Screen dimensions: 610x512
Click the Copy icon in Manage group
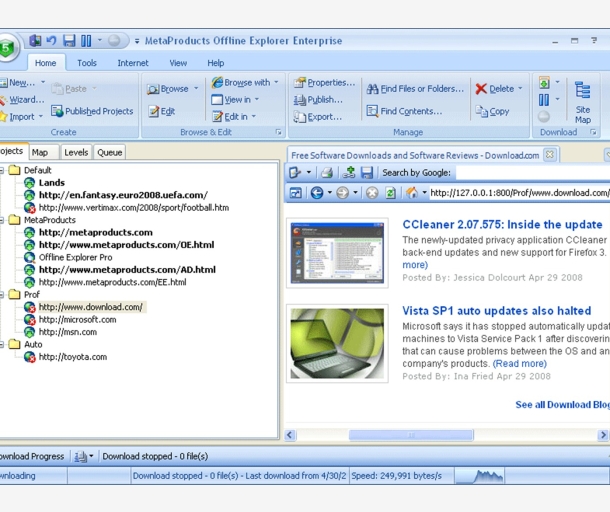pyautogui.click(x=481, y=112)
